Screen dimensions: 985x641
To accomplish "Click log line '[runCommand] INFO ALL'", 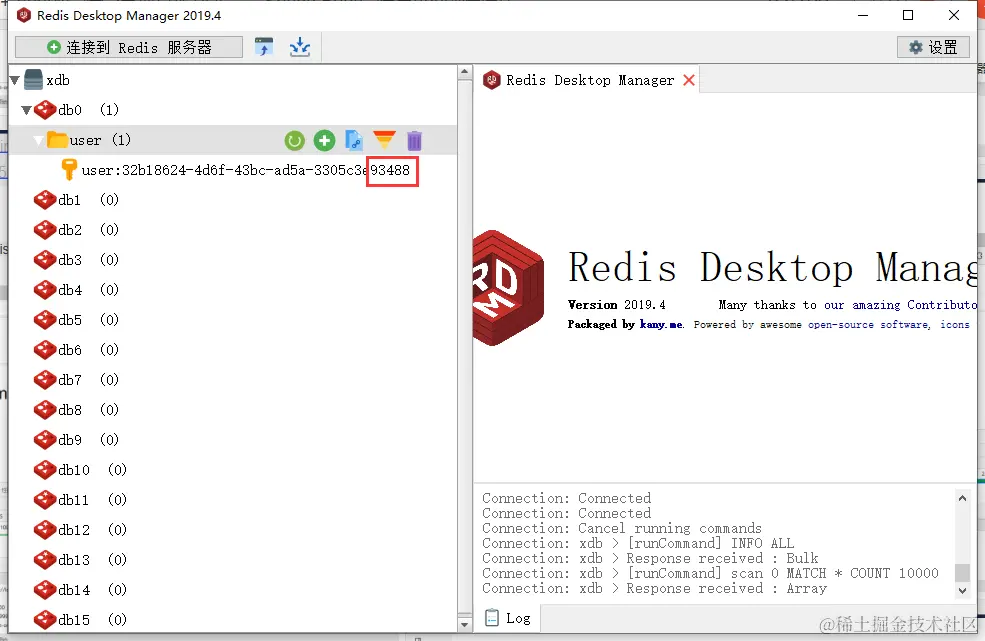I will tap(638, 543).
